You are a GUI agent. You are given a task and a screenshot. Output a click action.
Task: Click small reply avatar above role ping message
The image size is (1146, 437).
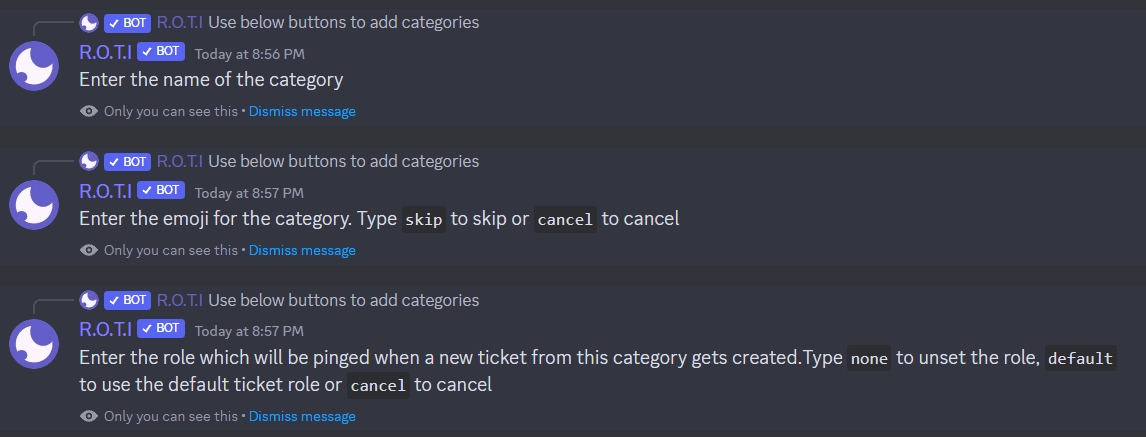click(x=89, y=300)
